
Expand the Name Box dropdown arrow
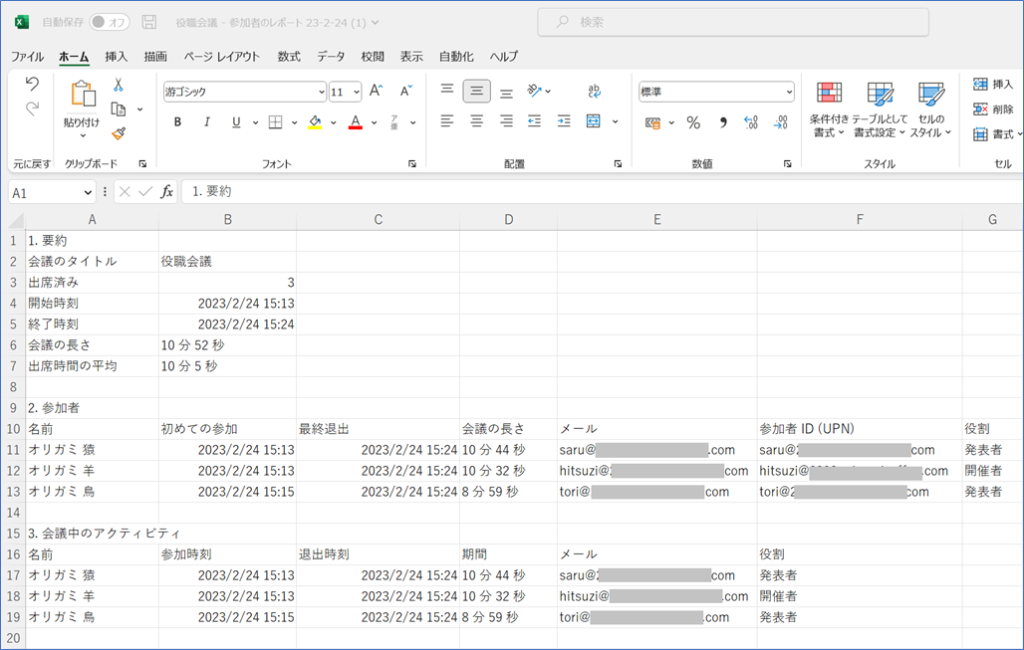click(x=89, y=192)
